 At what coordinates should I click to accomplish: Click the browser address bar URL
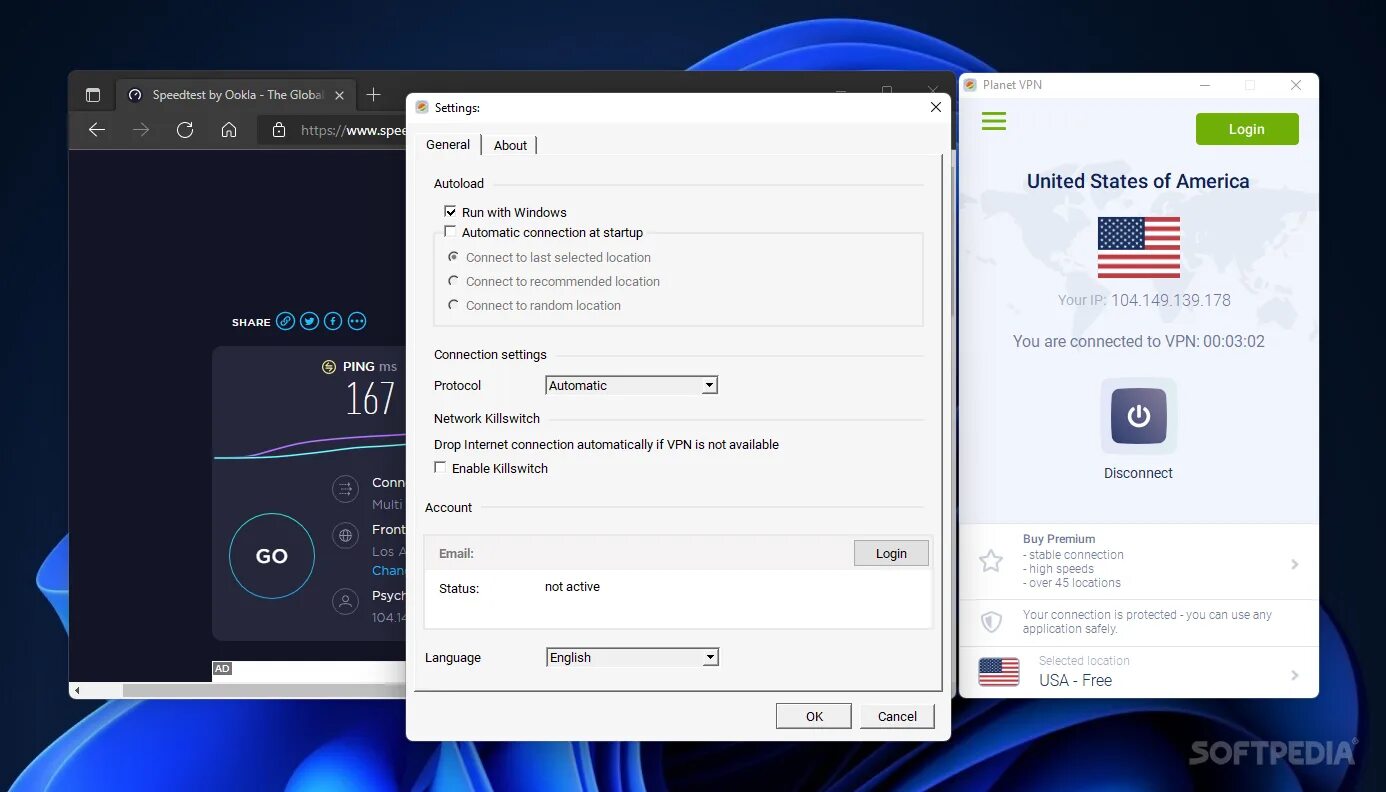(353, 130)
